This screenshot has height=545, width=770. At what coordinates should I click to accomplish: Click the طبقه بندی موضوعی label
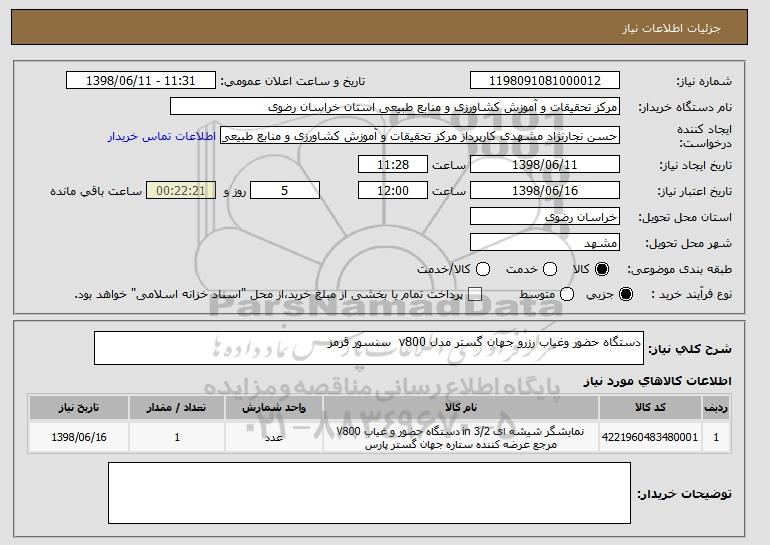(x=679, y=269)
